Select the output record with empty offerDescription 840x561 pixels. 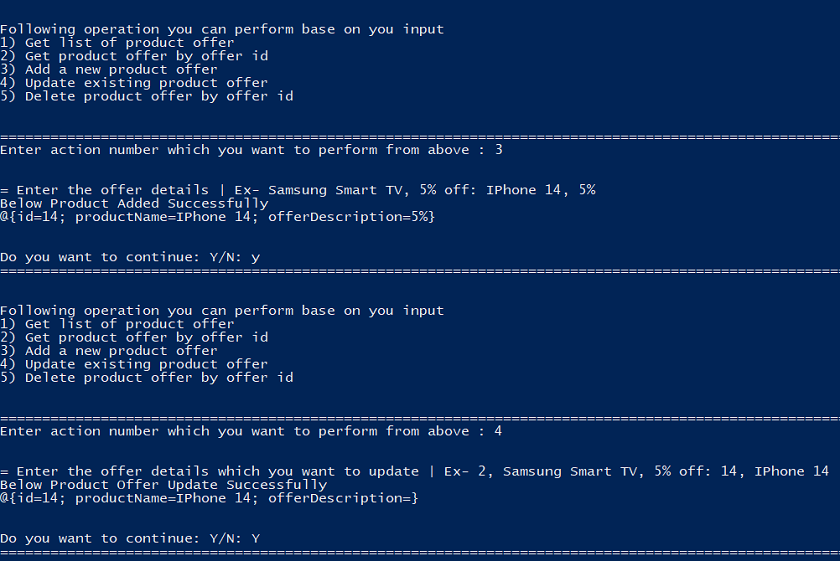pos(209,498)
